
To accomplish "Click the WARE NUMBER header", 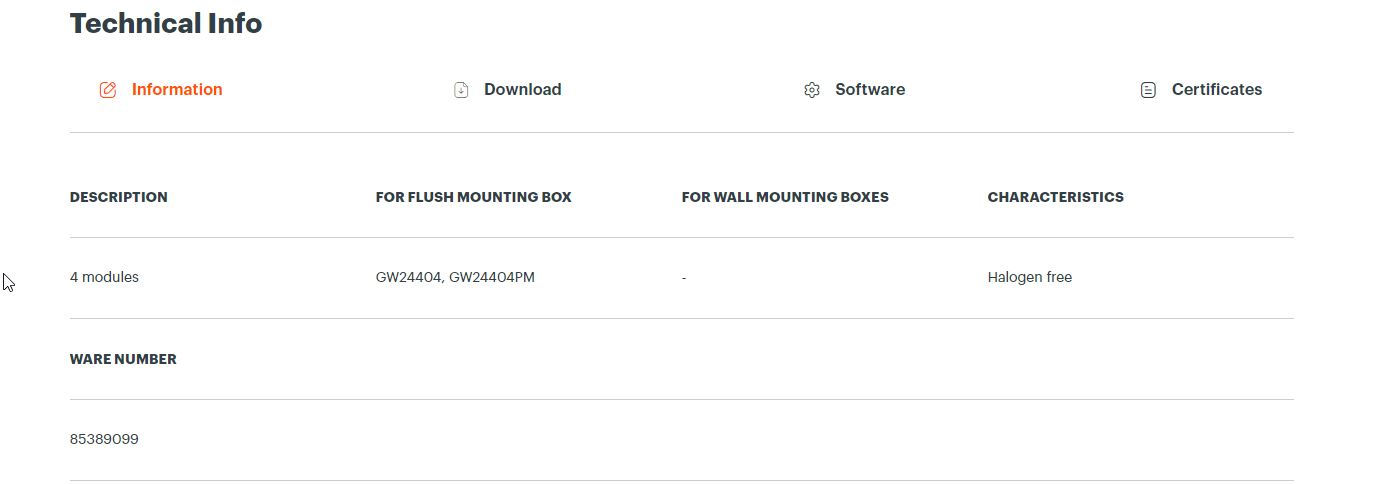I will tap(123, 359).
